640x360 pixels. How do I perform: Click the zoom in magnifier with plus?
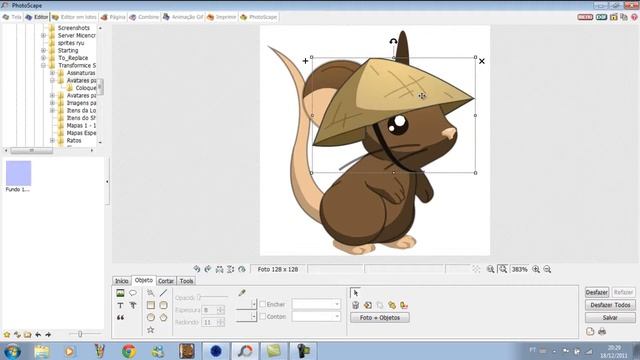click(x=536, y=269)
